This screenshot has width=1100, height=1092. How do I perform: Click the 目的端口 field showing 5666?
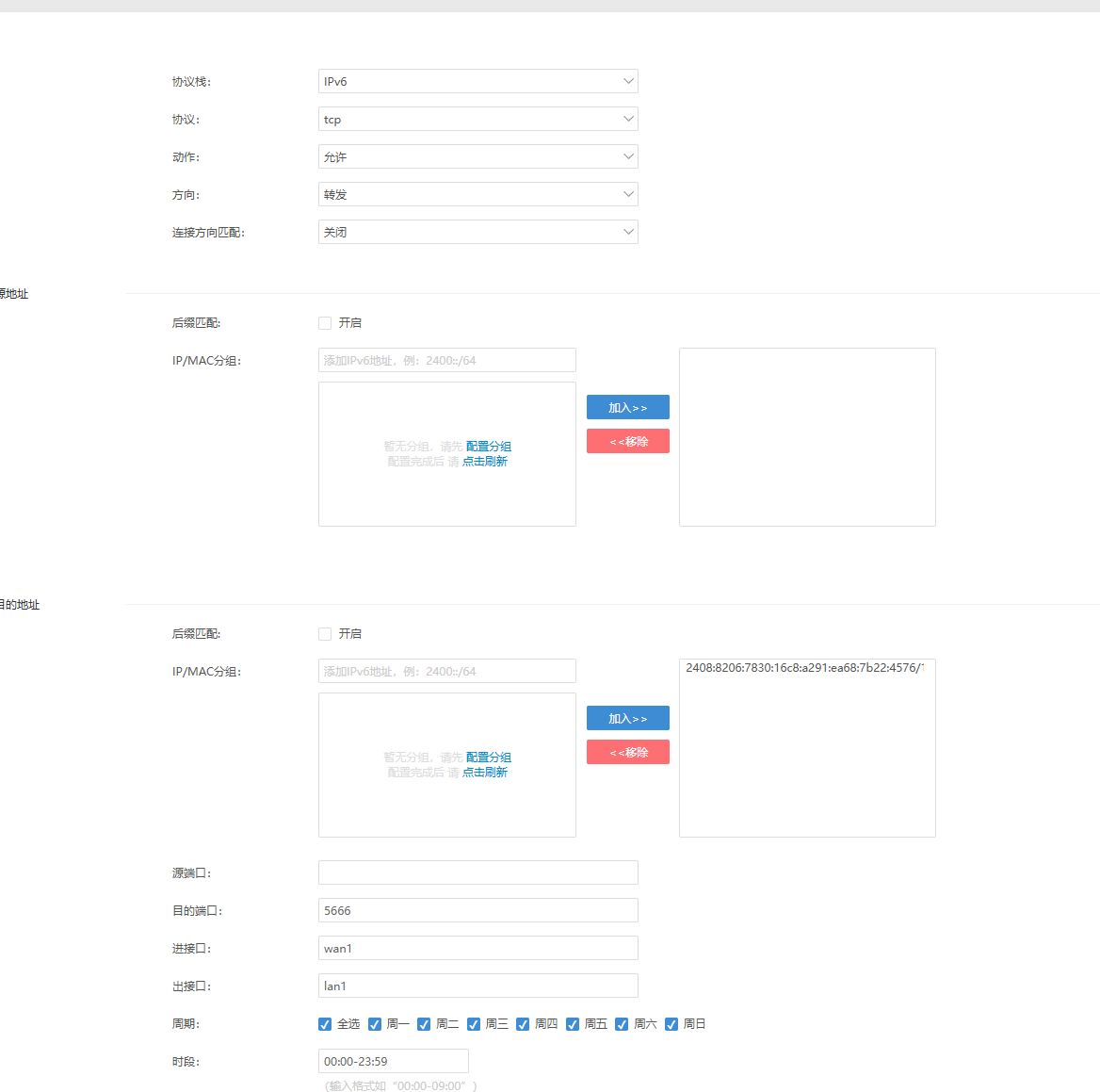pos(477,910)
